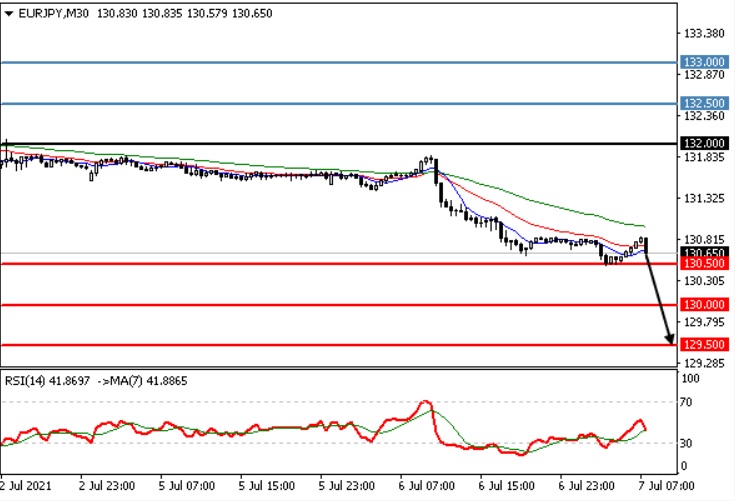The height and width of the screenshot is (501, 735).
Task: Click the 132.870 price scale value
Action: coord(705,75)
